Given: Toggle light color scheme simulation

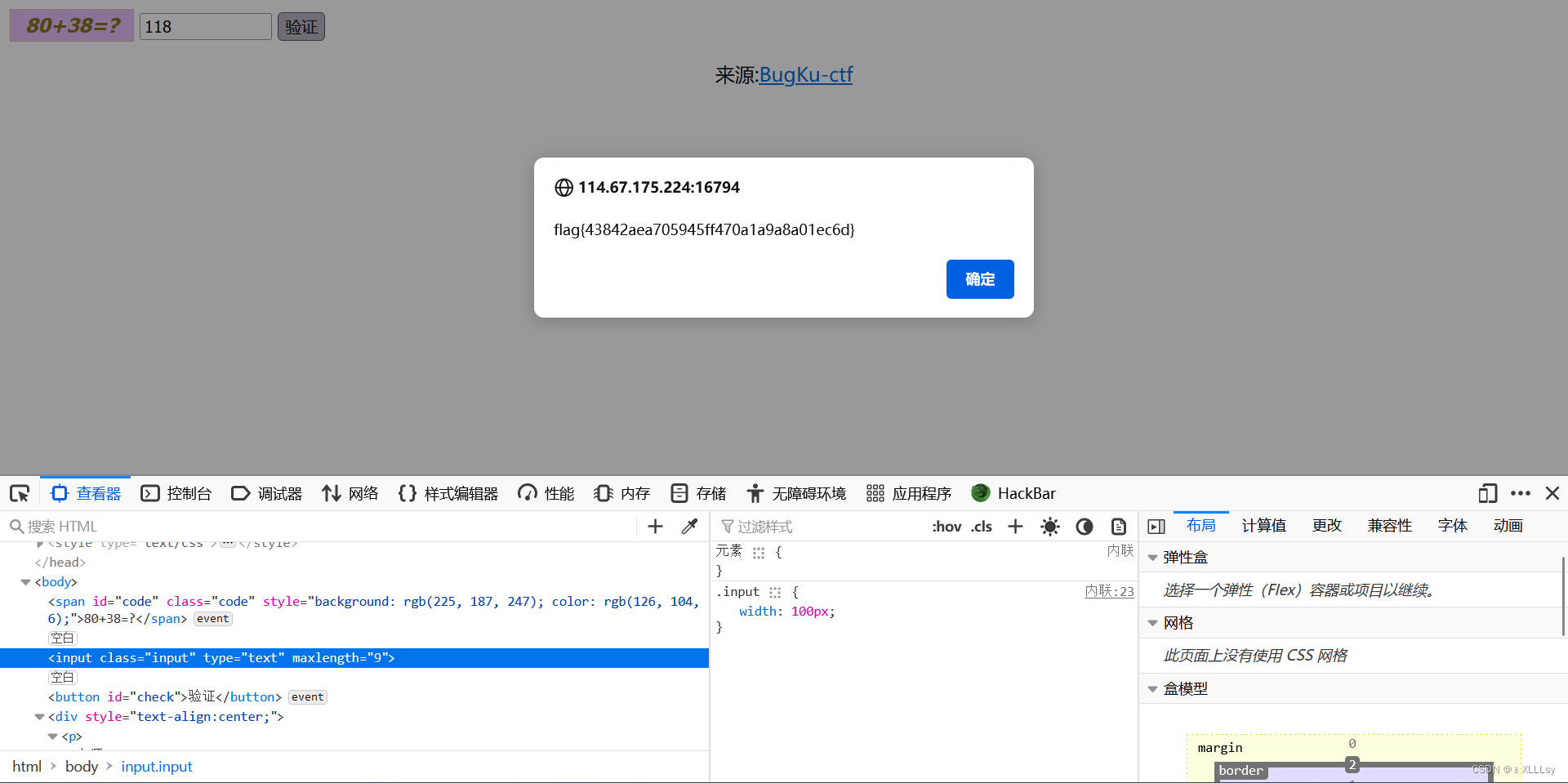Looking at the screenshot, I should [x=1050, y=527].
